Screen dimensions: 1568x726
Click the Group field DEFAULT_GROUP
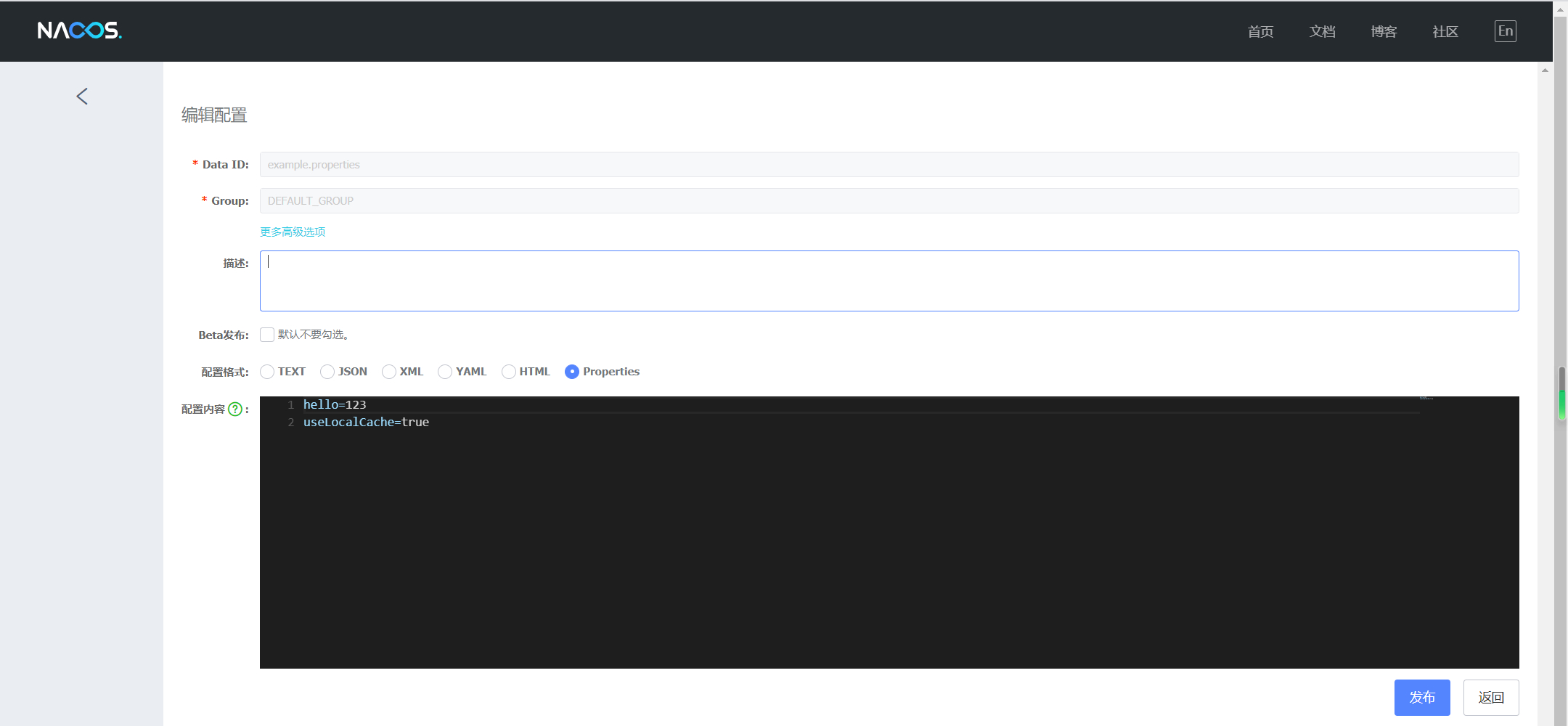coord(889,201)
